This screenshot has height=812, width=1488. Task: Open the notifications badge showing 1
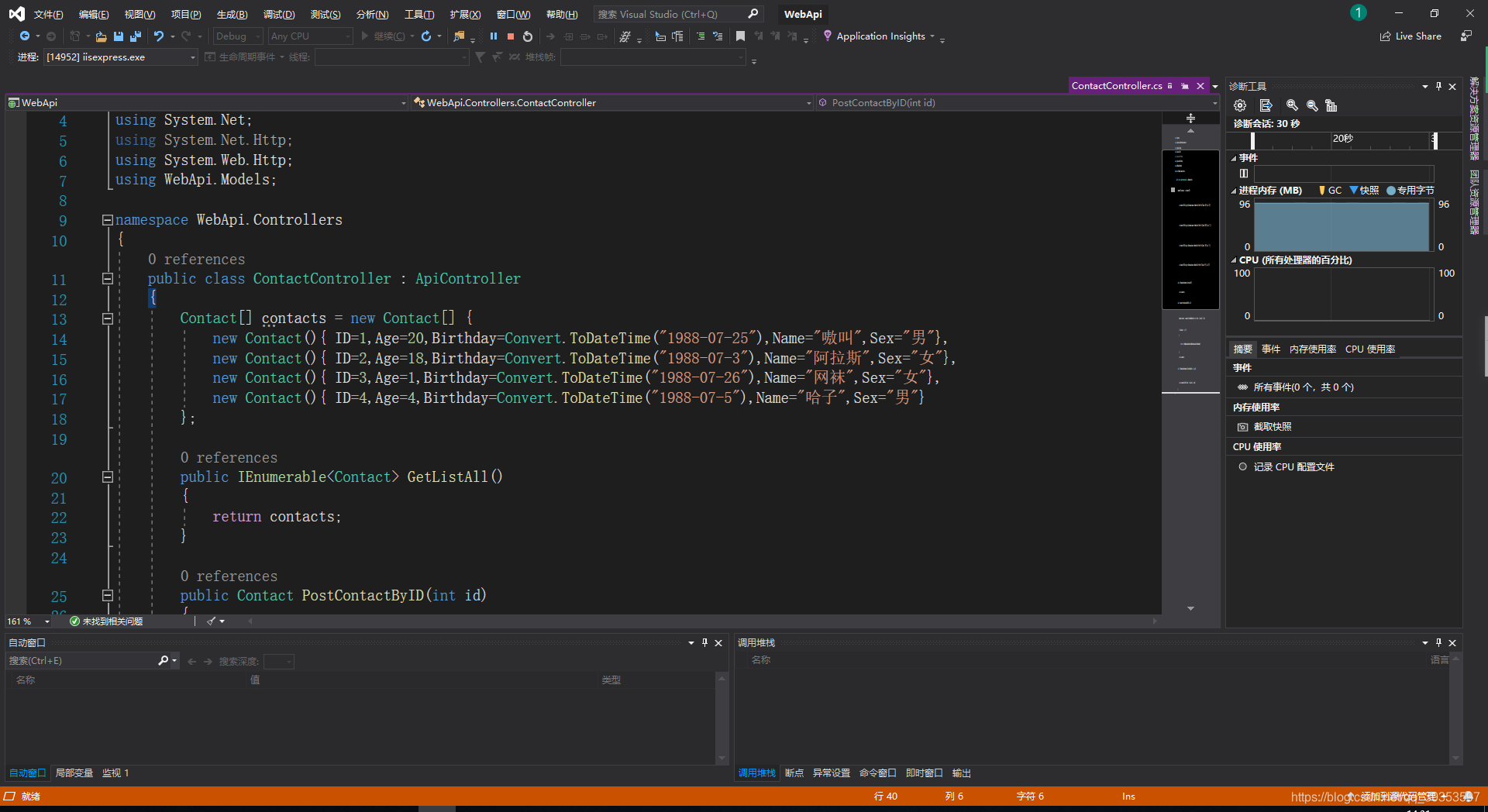click(x=1358, y=13)
